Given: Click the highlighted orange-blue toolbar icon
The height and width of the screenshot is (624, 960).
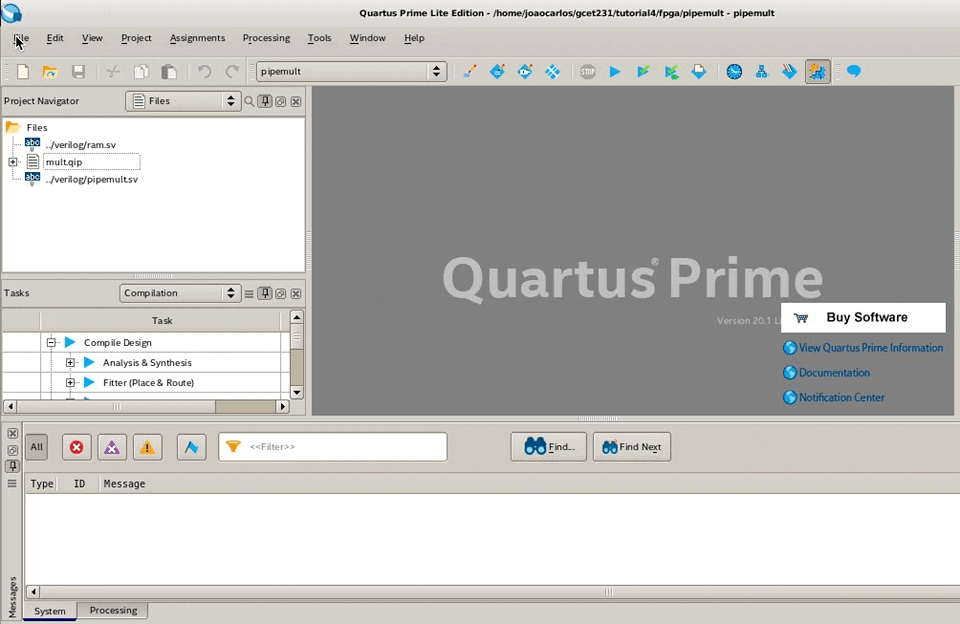Looking at the screenshot, I should [817, 72].
